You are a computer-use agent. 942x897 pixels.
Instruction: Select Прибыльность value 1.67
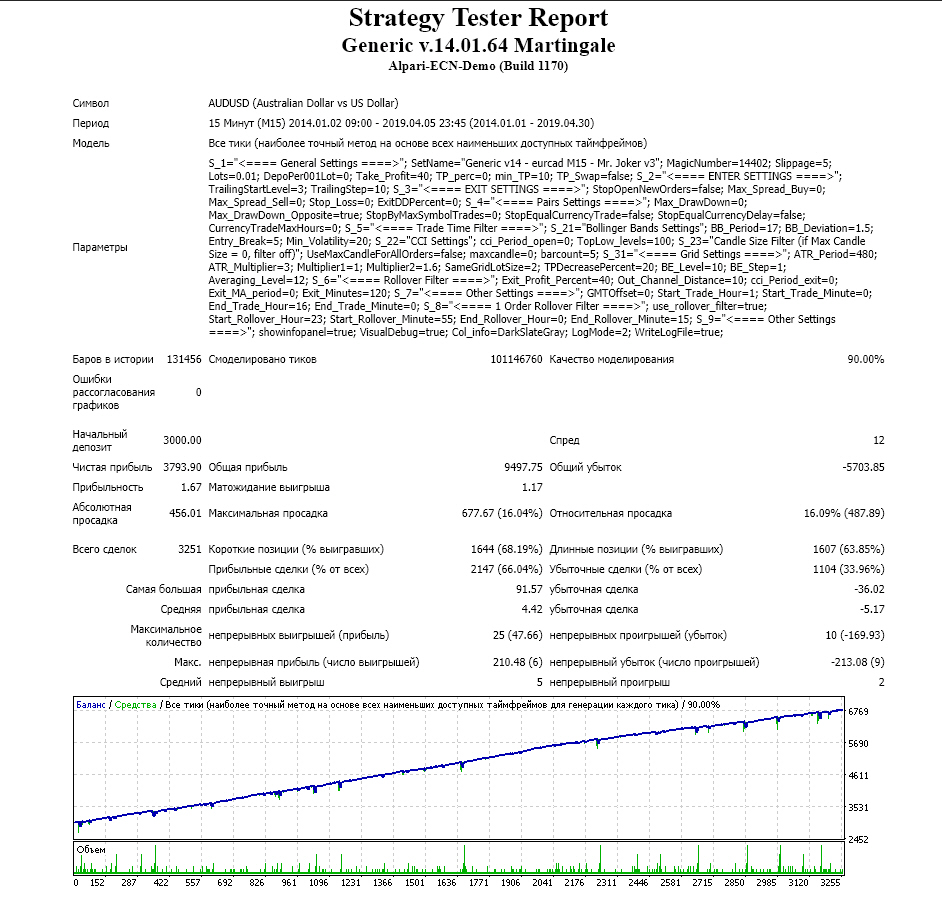click(x=191, y=487)
